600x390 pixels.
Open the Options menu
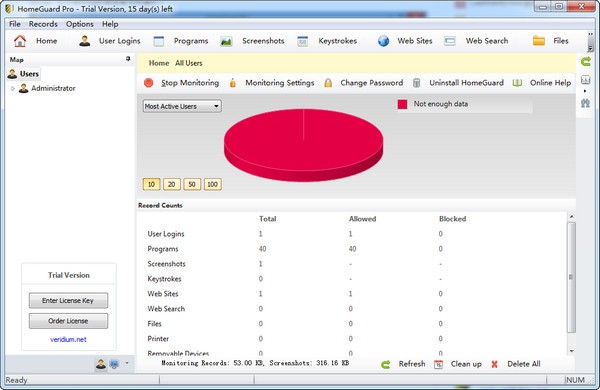[x=80, y=24]
